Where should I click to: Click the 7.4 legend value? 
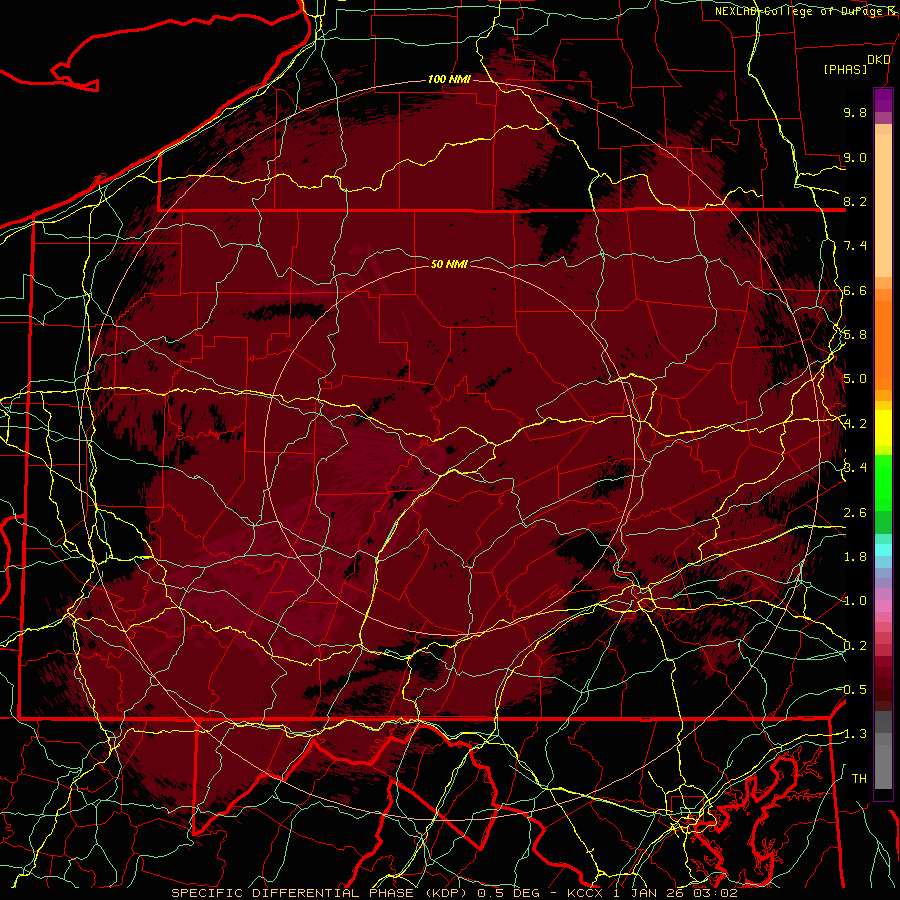point(855,246)
